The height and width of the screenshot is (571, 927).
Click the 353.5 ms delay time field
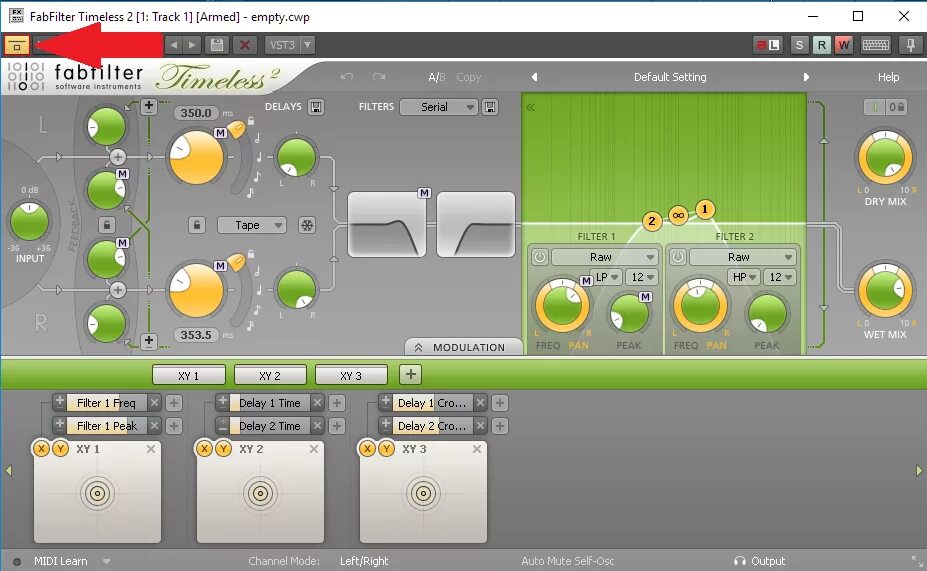196,335
